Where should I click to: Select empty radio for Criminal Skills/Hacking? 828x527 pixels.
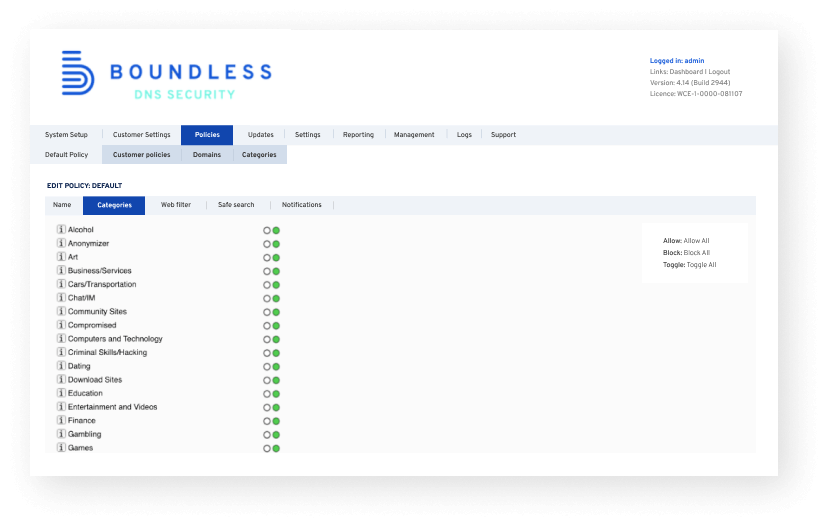267,353
